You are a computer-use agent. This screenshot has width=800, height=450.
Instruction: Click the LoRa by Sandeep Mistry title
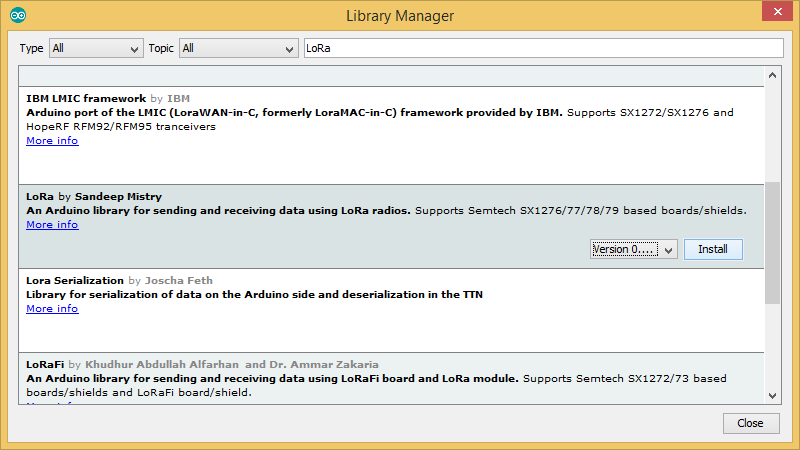pos(94,197)
